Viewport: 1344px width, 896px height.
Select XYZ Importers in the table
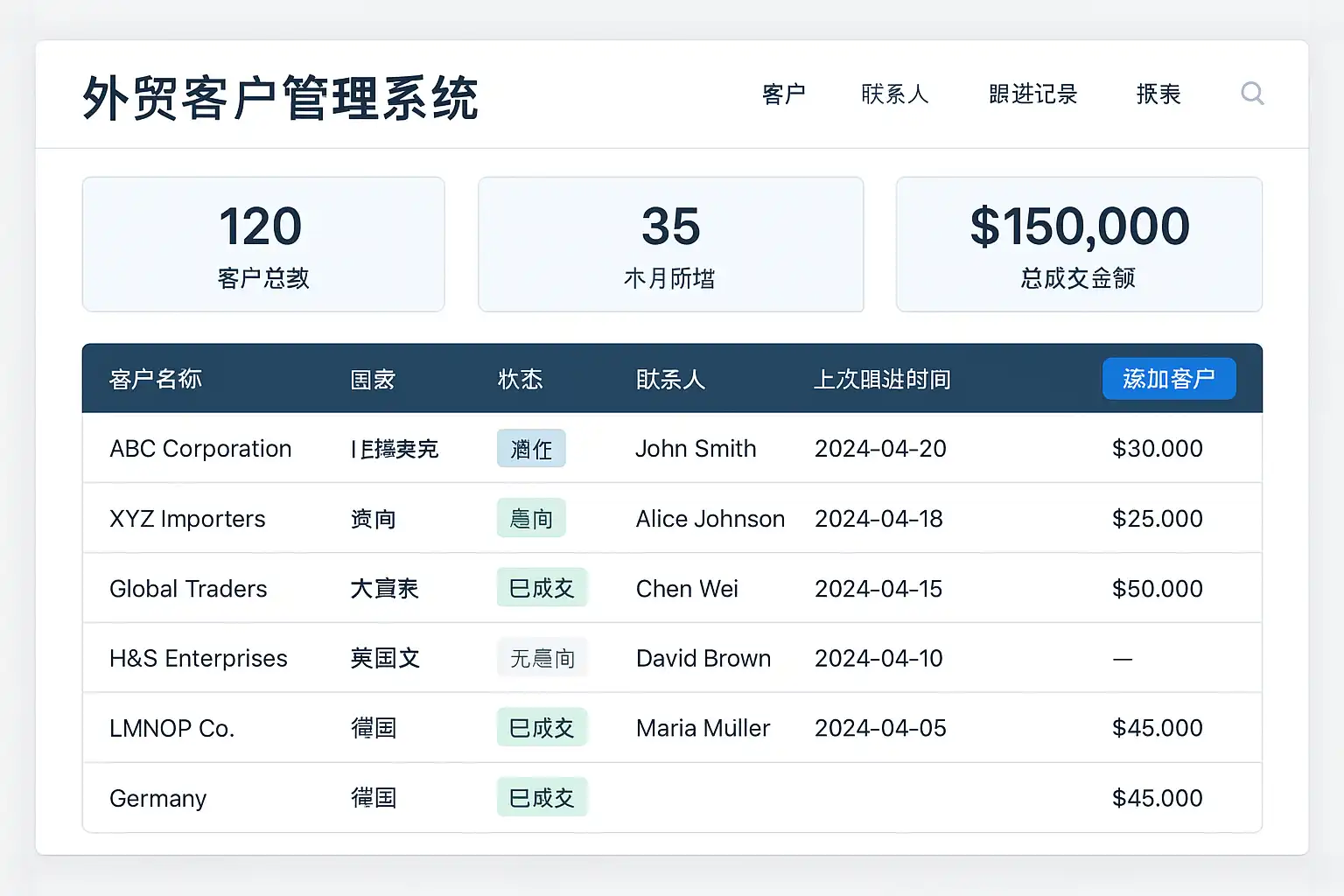(x=187, y=519)
